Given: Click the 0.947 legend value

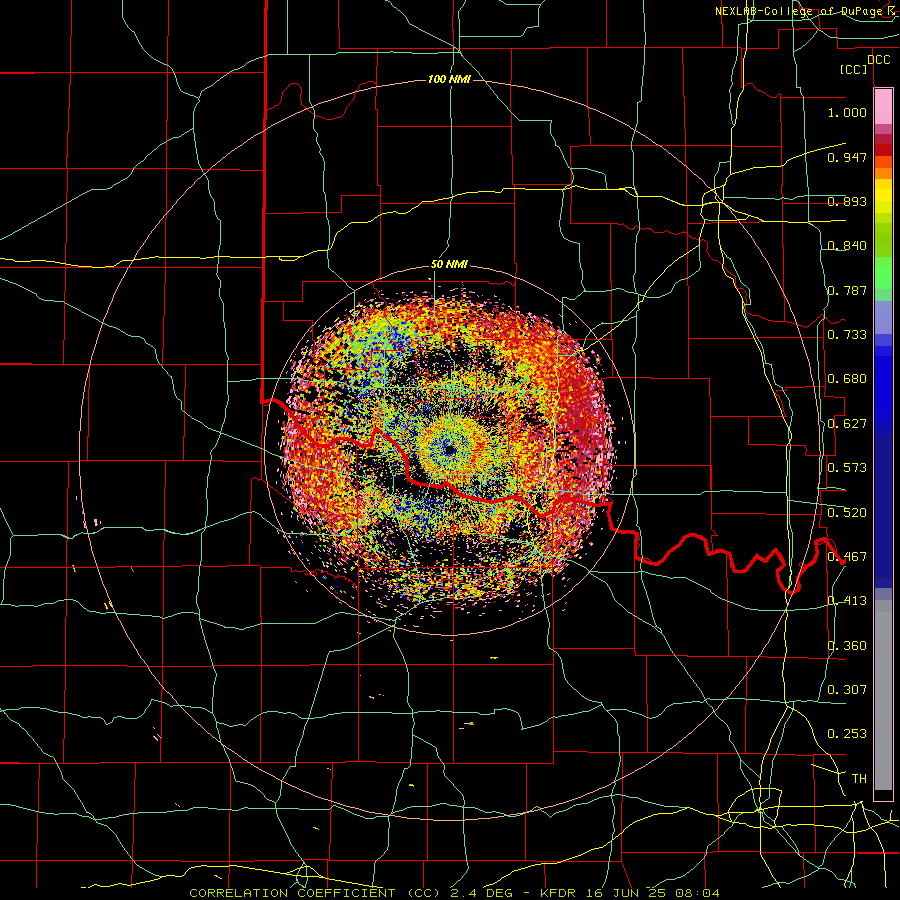Looking at the screenshot, I should [x=847, y=157].
